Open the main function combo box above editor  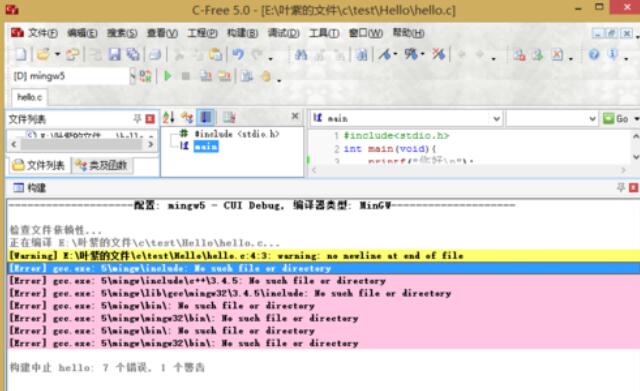point(406,118)
